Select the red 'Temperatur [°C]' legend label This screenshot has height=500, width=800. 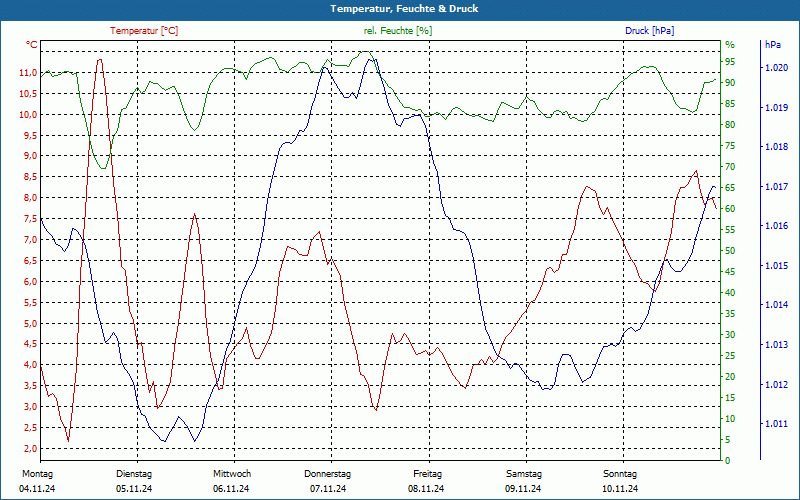pyautogui.click(x=144, y=31)
